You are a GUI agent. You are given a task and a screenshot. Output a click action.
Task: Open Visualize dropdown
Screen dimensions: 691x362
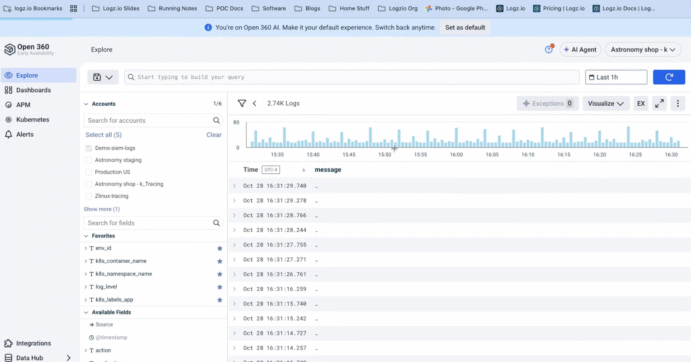(606, 104)
